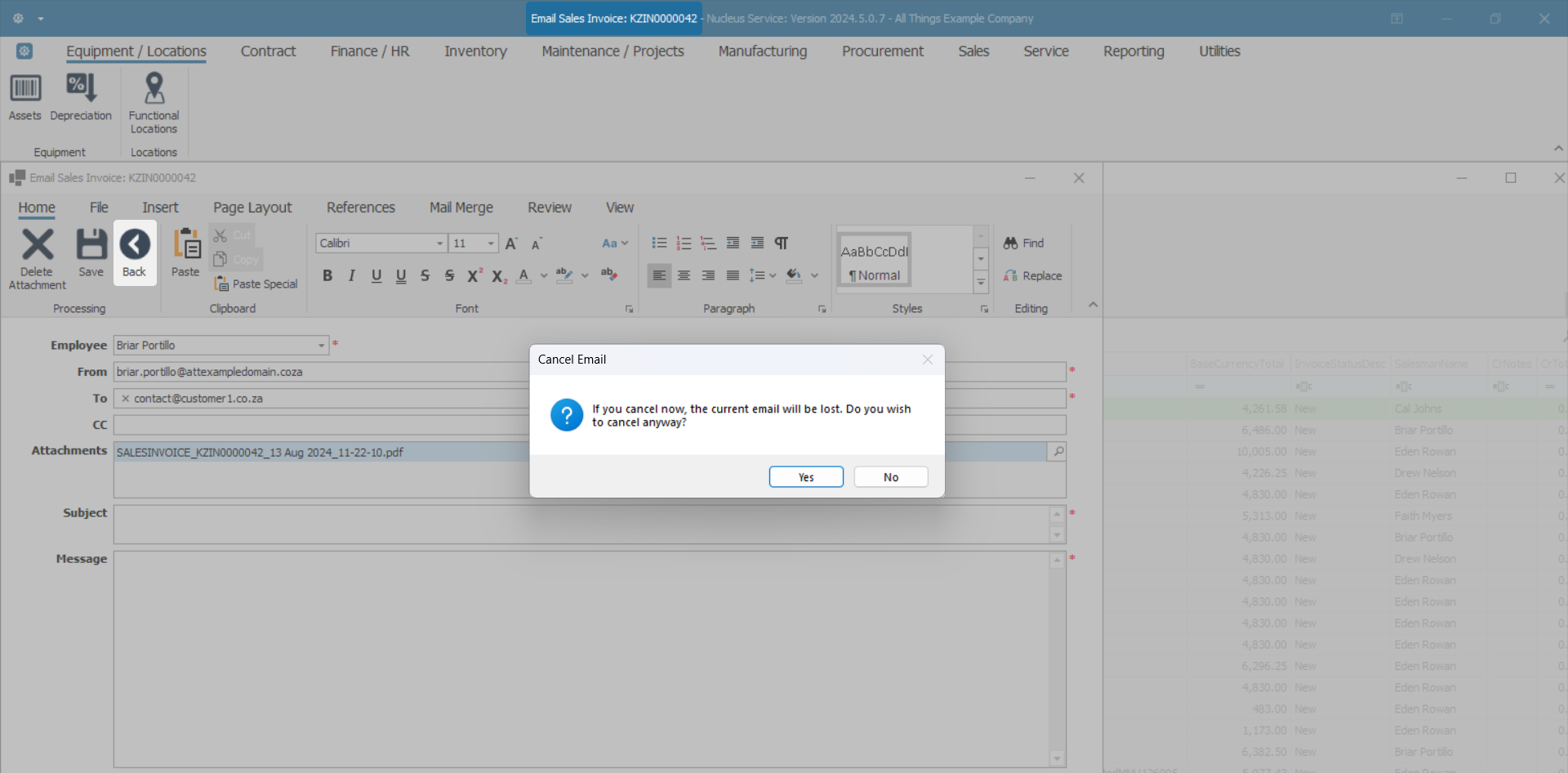Open the Employee dropdown
1568x773 pixels.
point(322,346)
